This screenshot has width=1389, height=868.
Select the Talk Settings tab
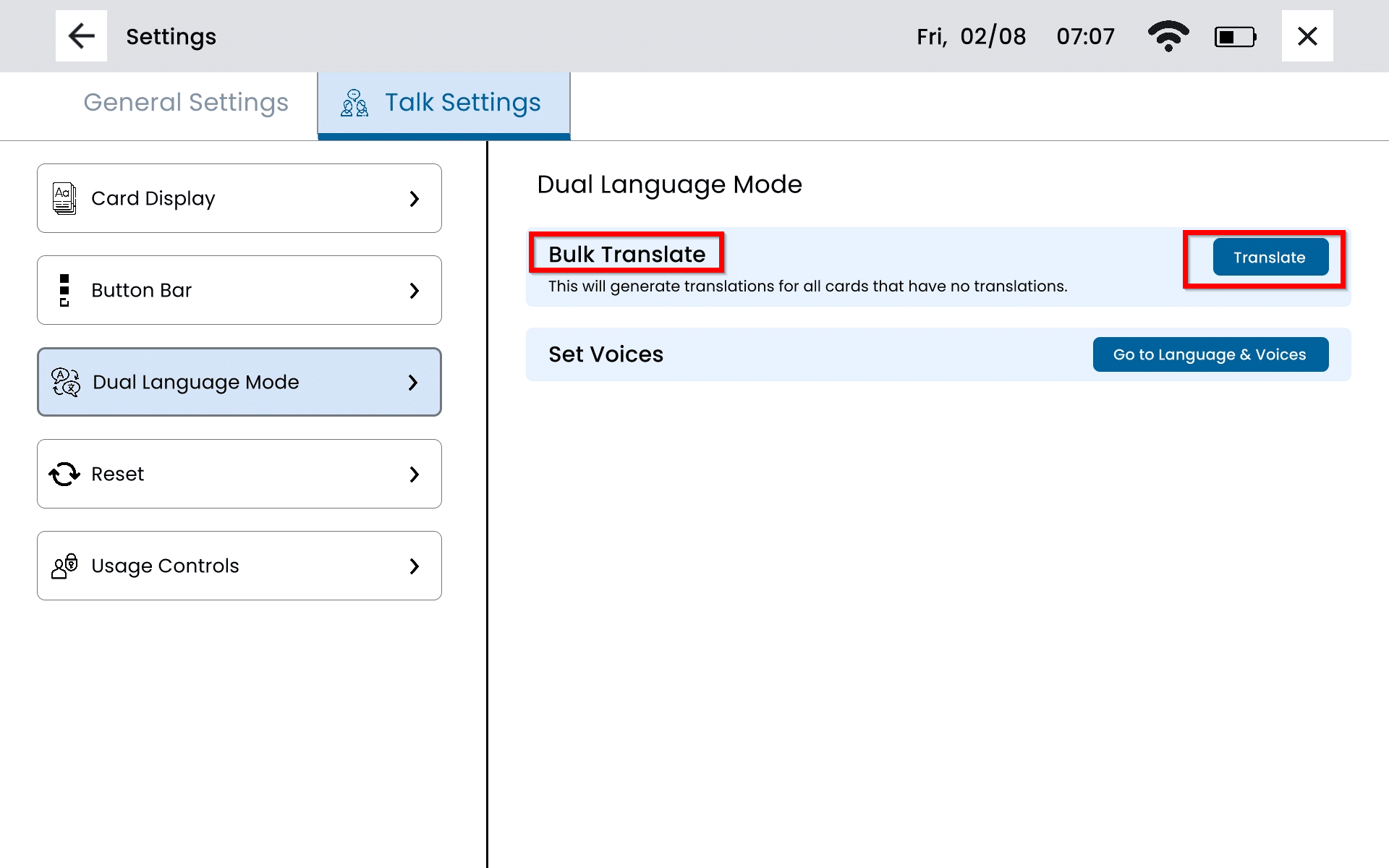tap(462, 103)
